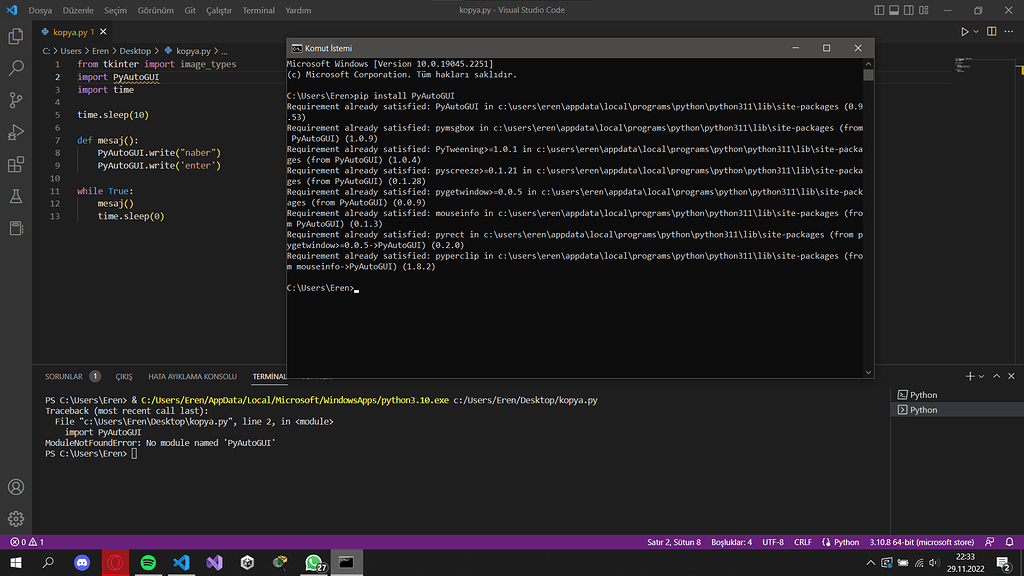Open WhatsApp from the taskbar
This screenshot has width=1024, height=576.
click(314, 562)
